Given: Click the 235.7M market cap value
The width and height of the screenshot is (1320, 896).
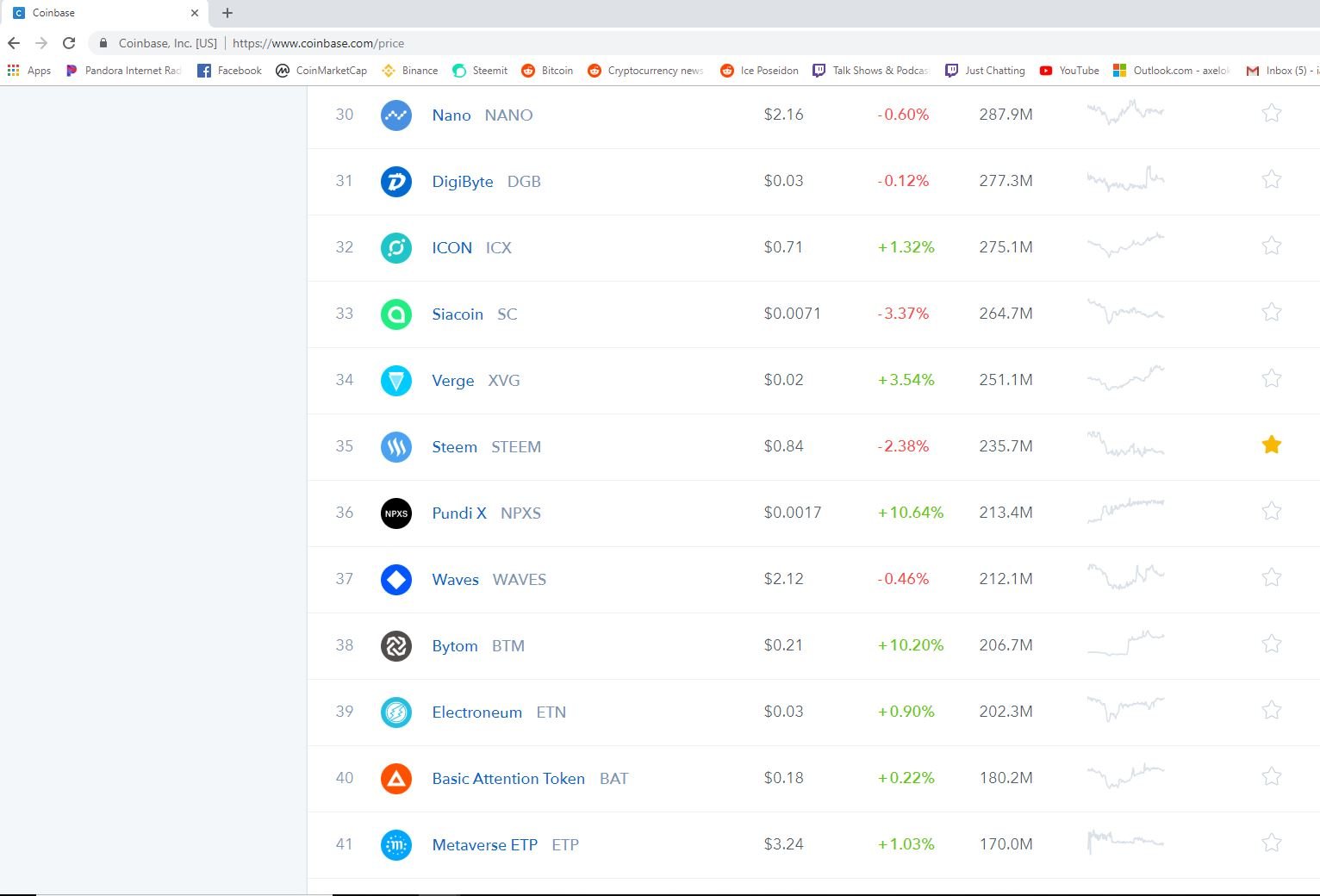Looking at the screenshot, I should point(1006,446).
